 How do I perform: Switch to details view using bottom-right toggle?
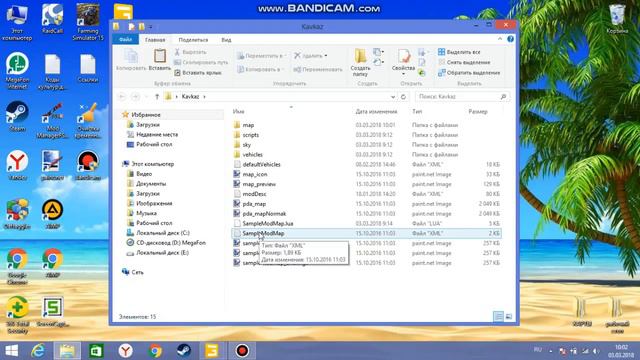point(498,316)
